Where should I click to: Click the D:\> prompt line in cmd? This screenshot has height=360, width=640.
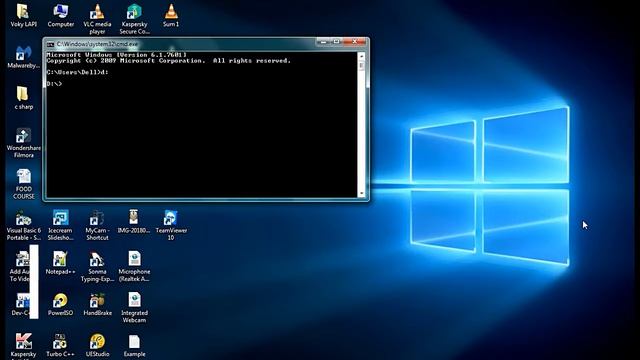pyautogui.click(x=54, y=84)
